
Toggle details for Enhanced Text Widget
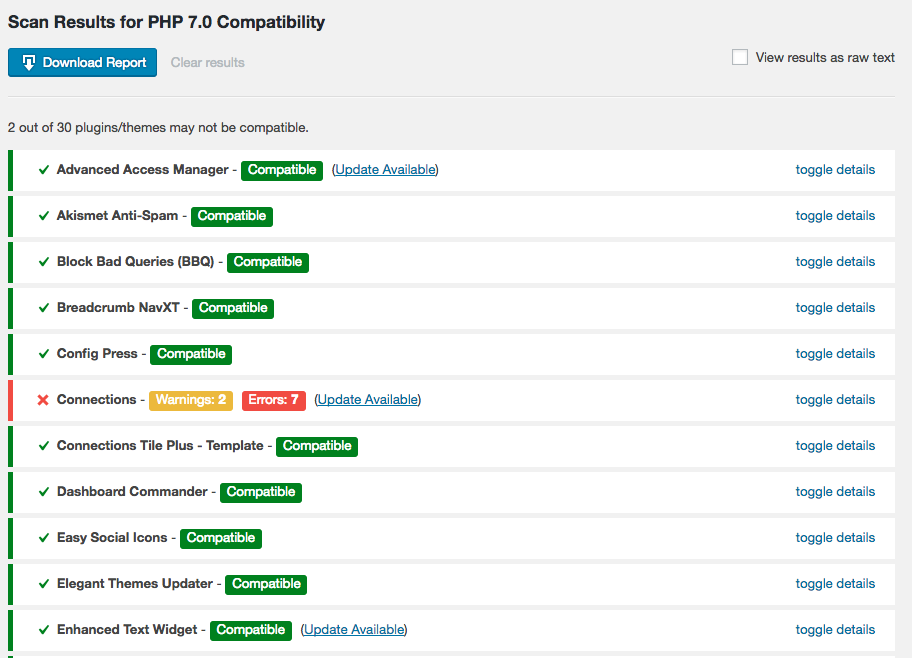coord(835,629)
